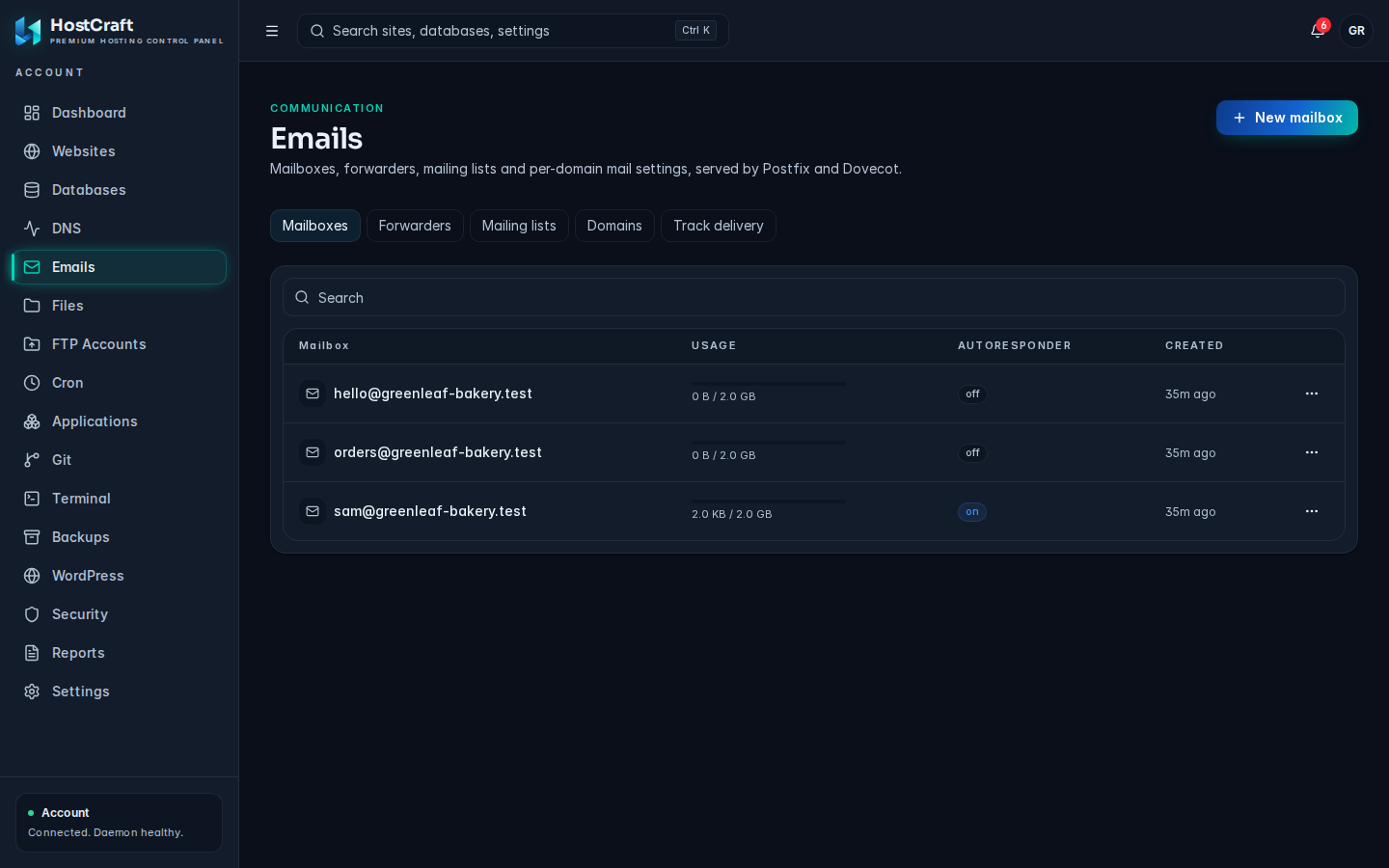Open actions menu for orders@greenleaf-bakery.test

[1312, 452]
